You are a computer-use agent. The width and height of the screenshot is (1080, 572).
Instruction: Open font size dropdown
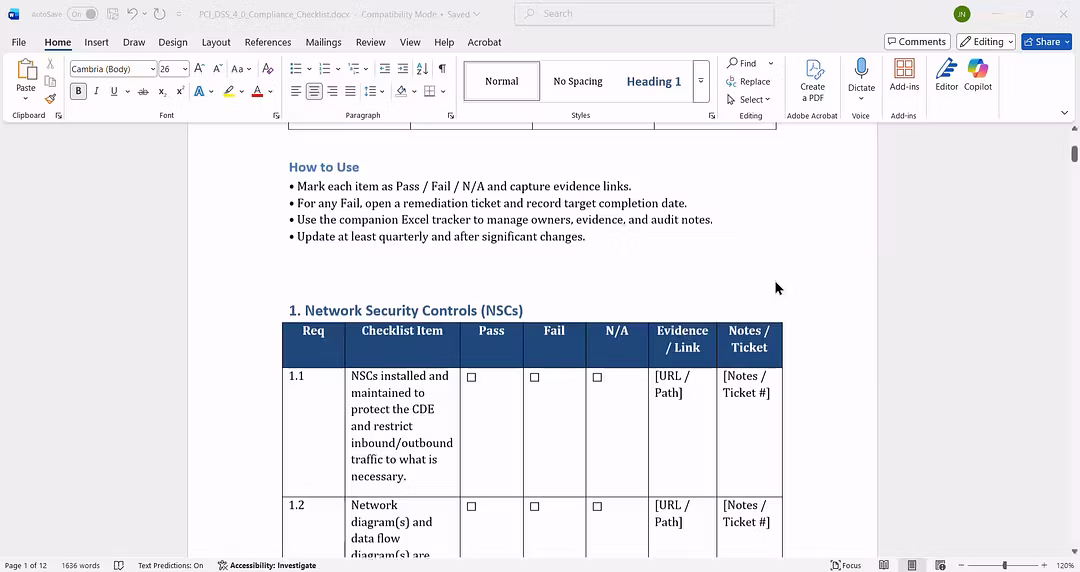coord(185,69)
